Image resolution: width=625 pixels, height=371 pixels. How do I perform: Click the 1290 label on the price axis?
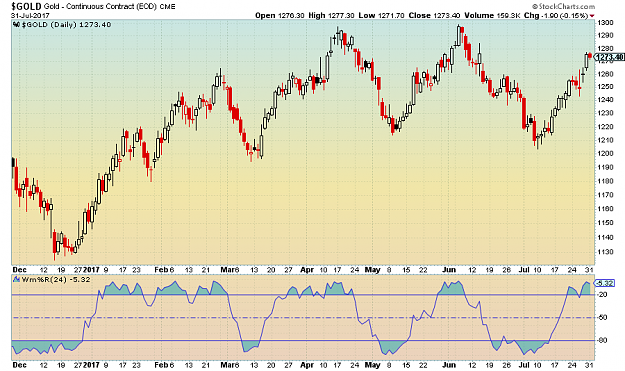click(x=605, y=35)
